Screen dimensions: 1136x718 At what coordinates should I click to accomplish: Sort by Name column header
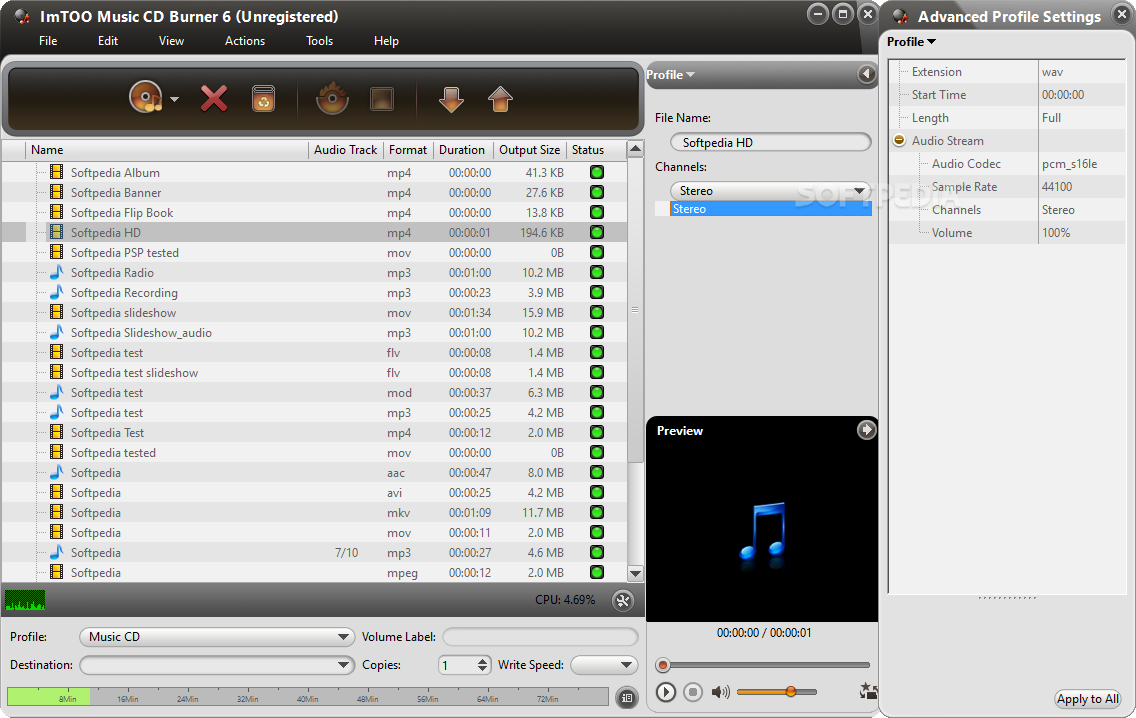(x=167, y=150)
